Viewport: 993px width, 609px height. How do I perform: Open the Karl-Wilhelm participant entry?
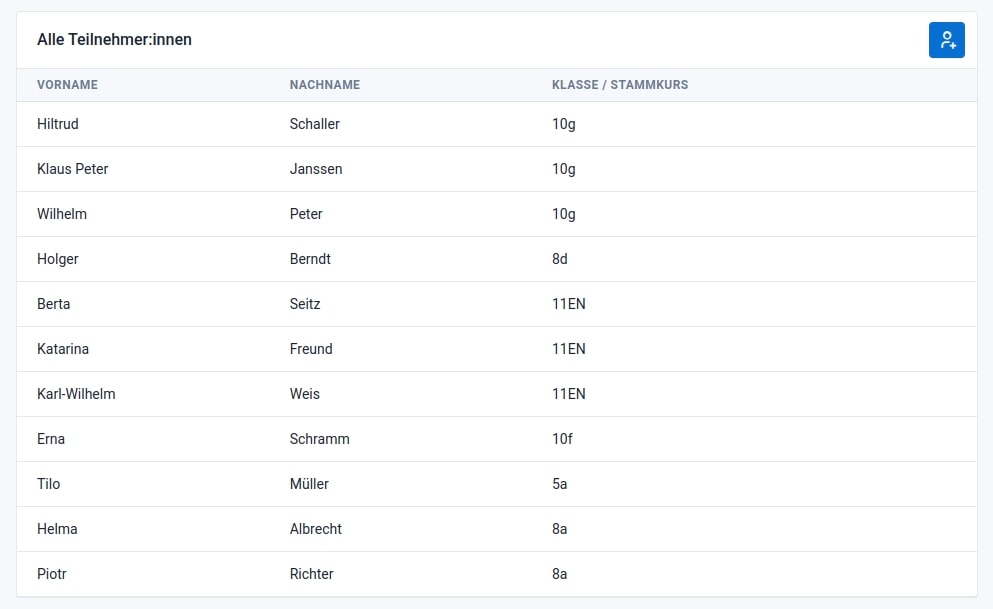click(76, 394)
